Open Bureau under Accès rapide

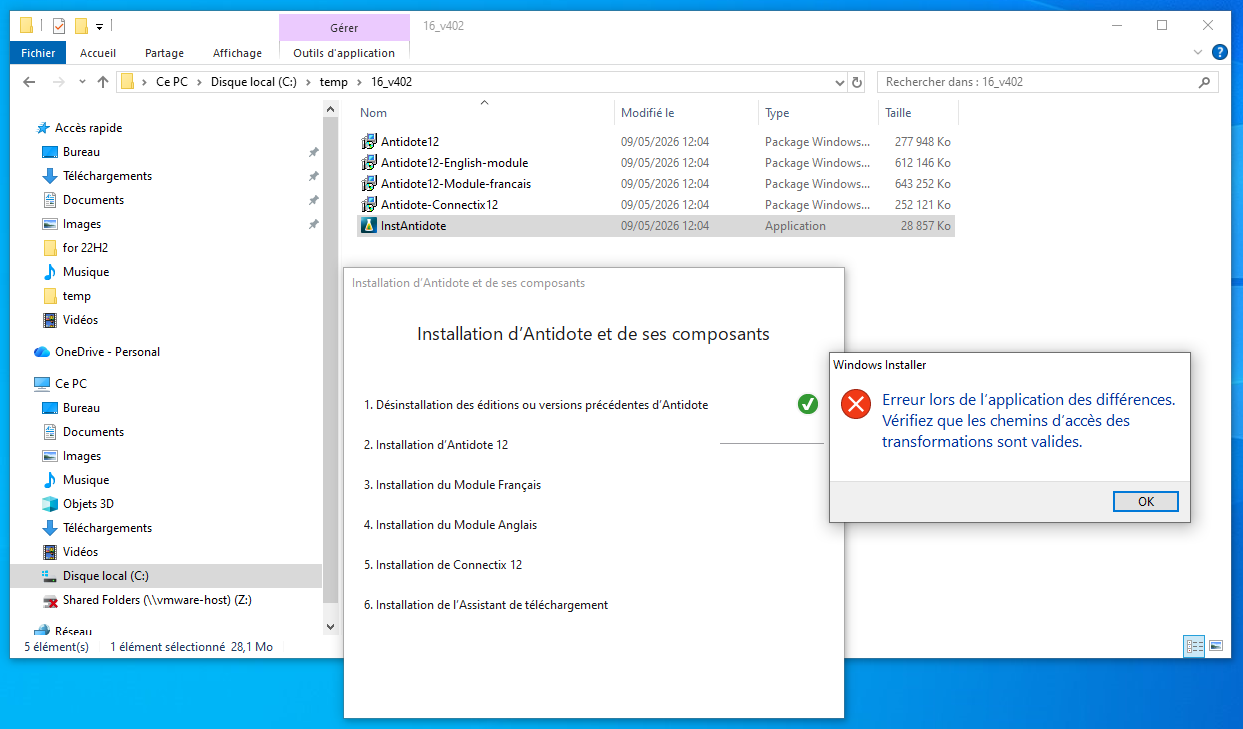(81, 152)
